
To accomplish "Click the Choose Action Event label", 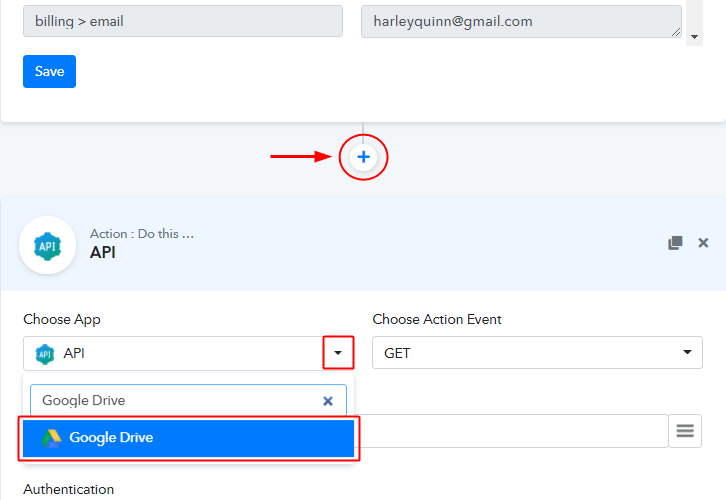I will pyautogui.click(x=437, y=319).
